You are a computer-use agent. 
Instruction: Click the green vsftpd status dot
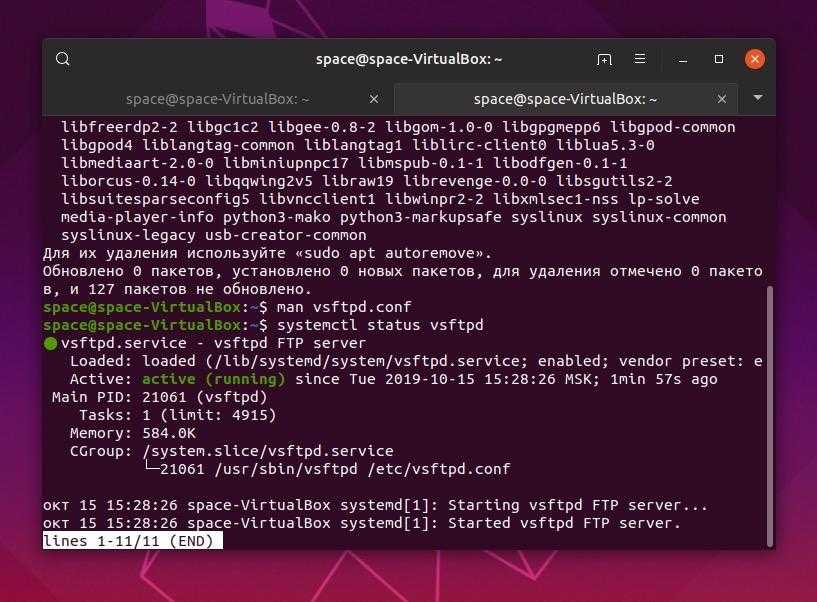(50, 343)
